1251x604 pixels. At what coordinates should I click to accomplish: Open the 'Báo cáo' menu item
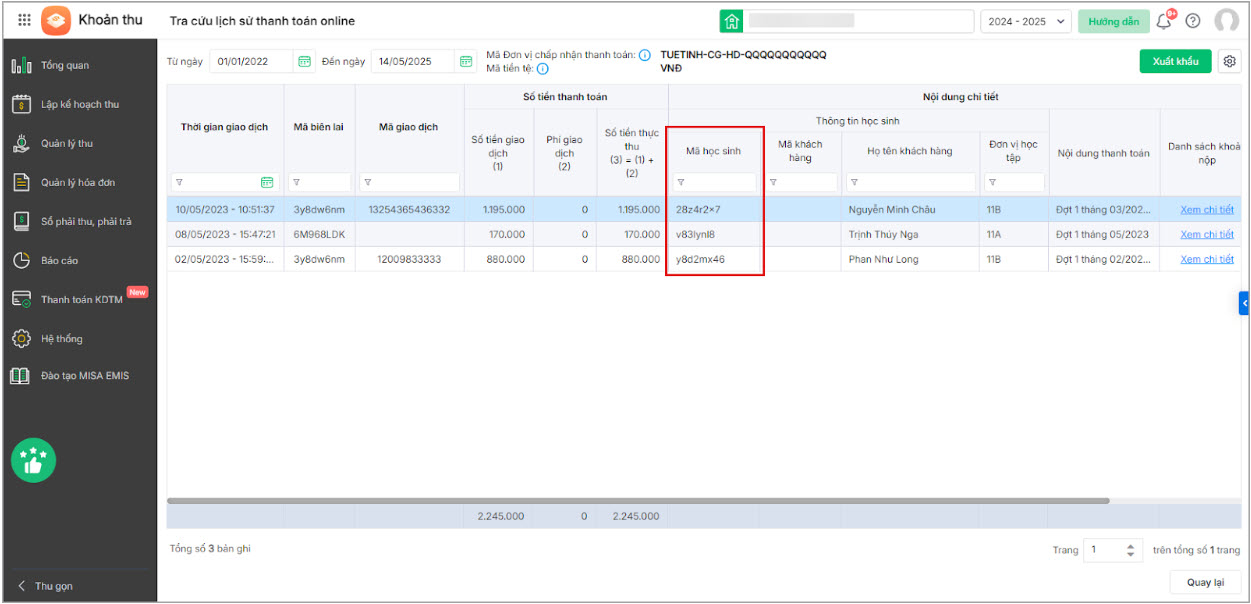click(59, 260)
